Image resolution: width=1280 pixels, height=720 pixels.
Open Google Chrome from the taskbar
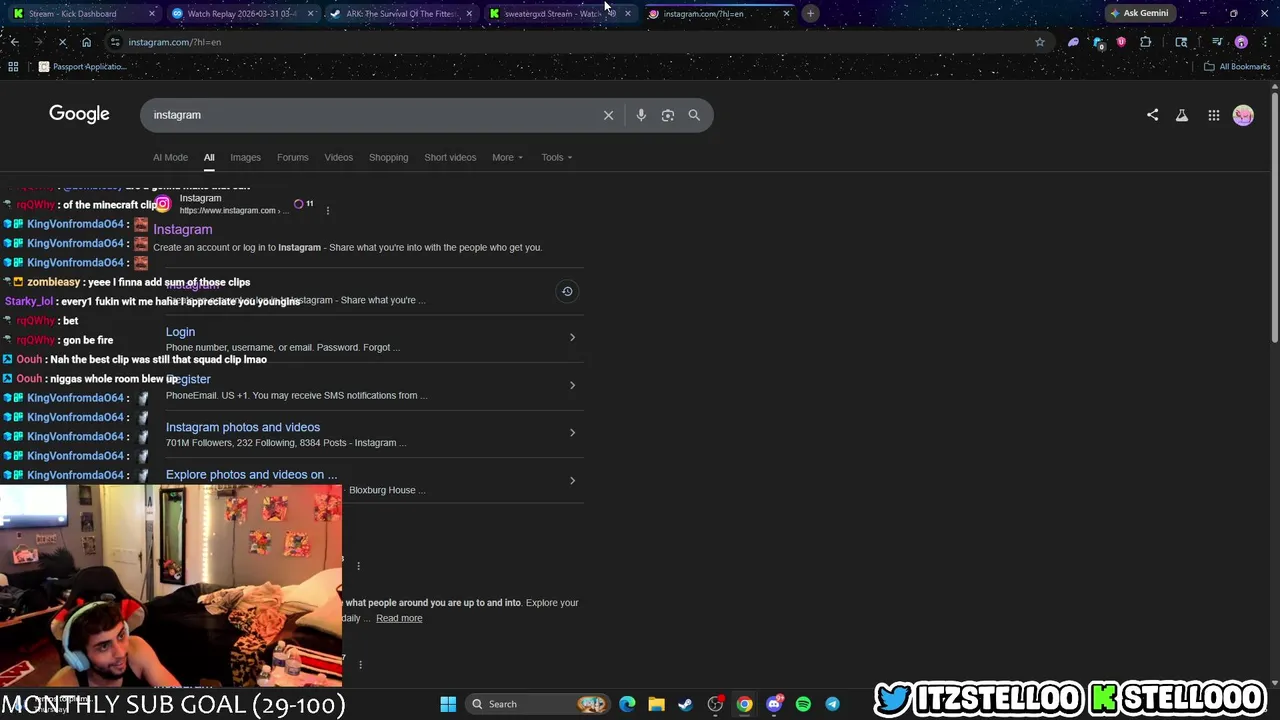(744, 704)
